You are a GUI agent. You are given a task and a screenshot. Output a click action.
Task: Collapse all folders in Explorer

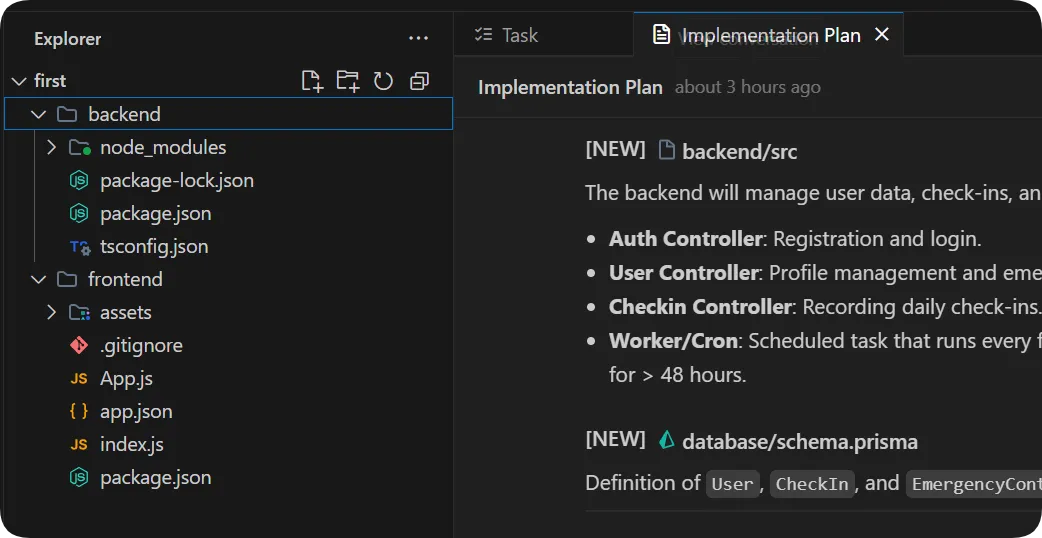[x=419, y=81]
